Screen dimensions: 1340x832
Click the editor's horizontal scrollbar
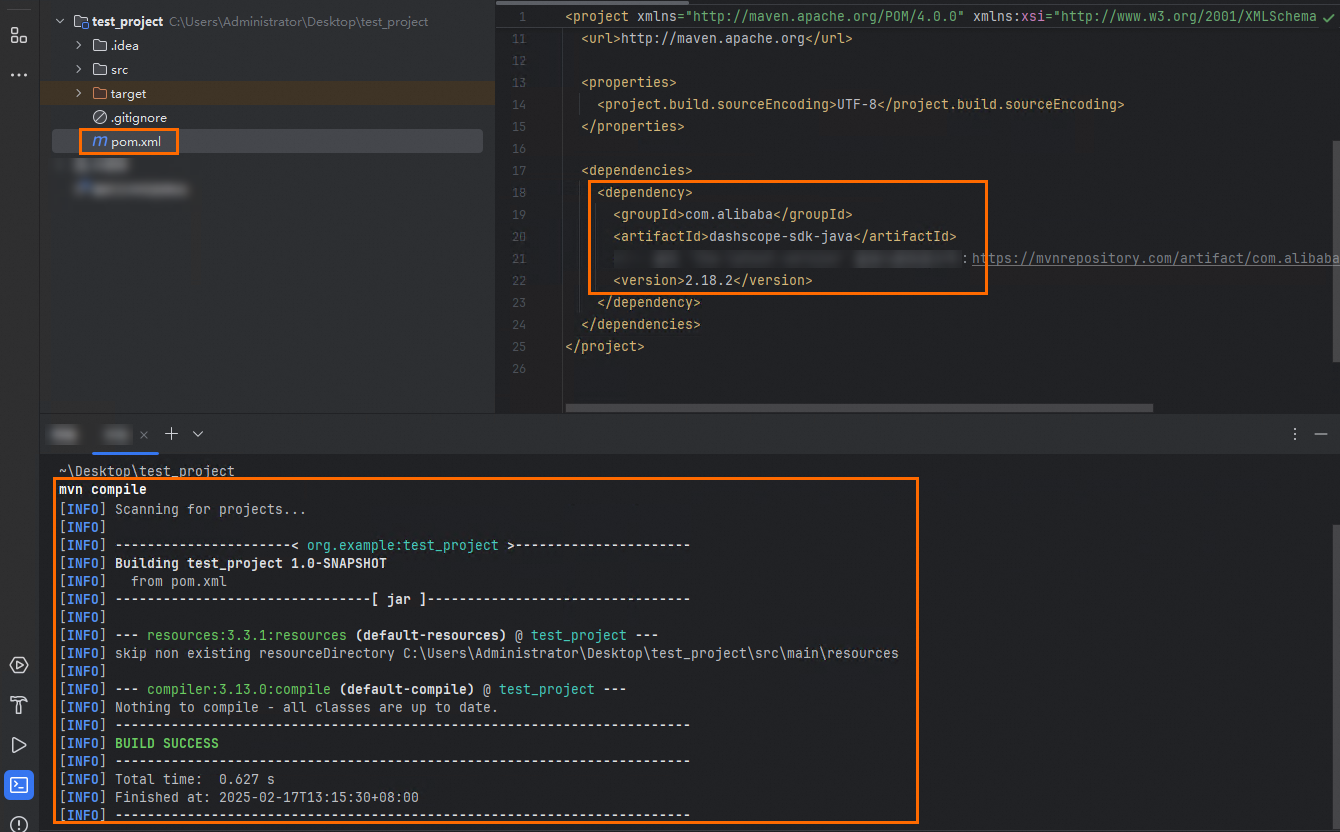click(858, 408)
